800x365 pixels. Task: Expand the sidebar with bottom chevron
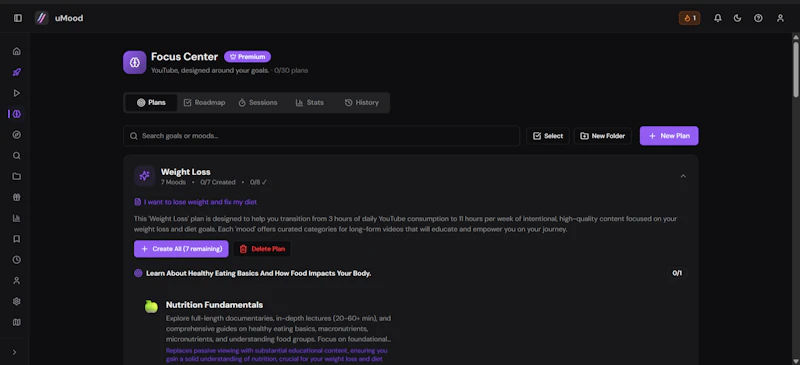pyautogui.click(x=14, y=352)
